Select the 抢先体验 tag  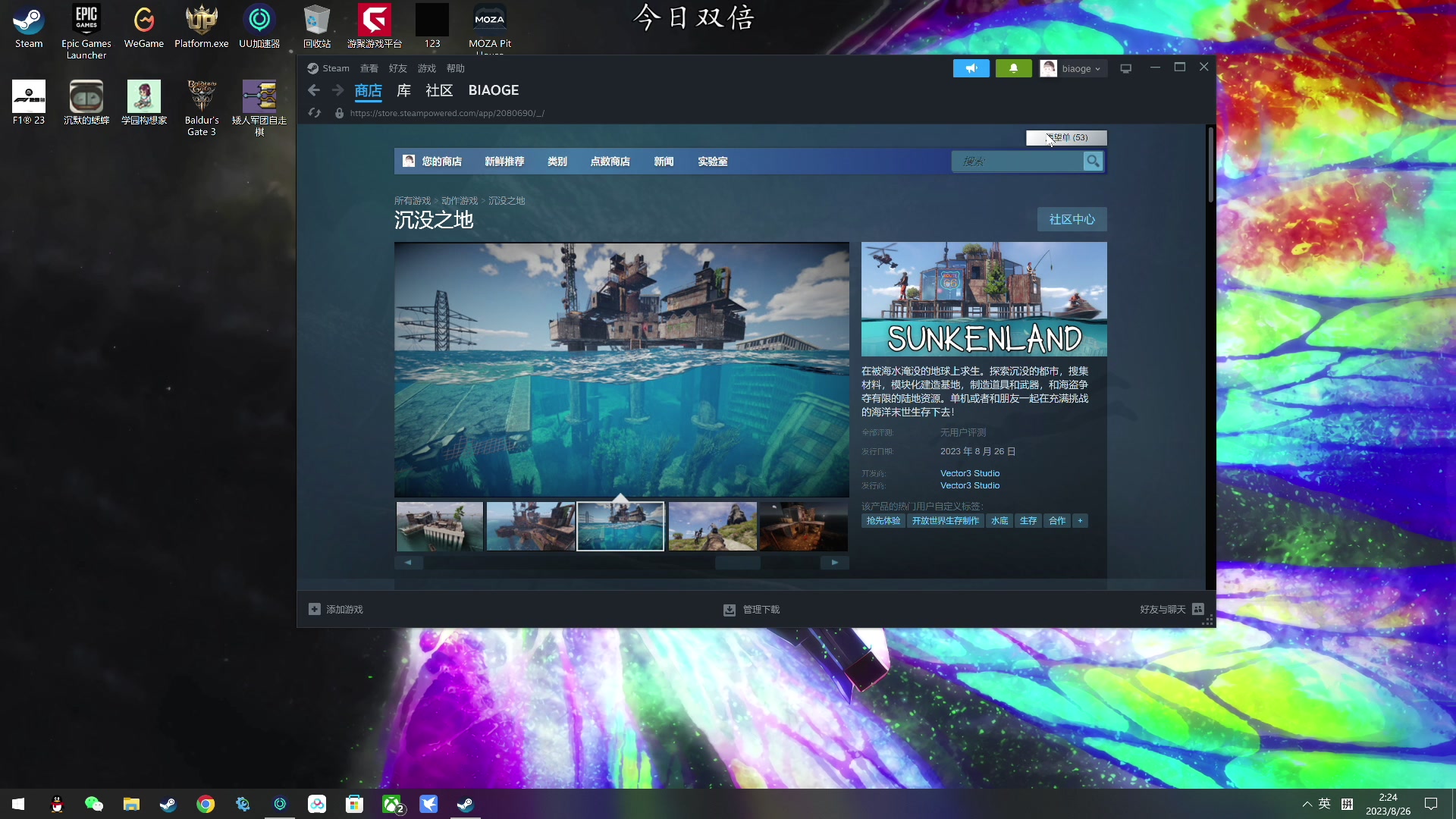point(883,520)
